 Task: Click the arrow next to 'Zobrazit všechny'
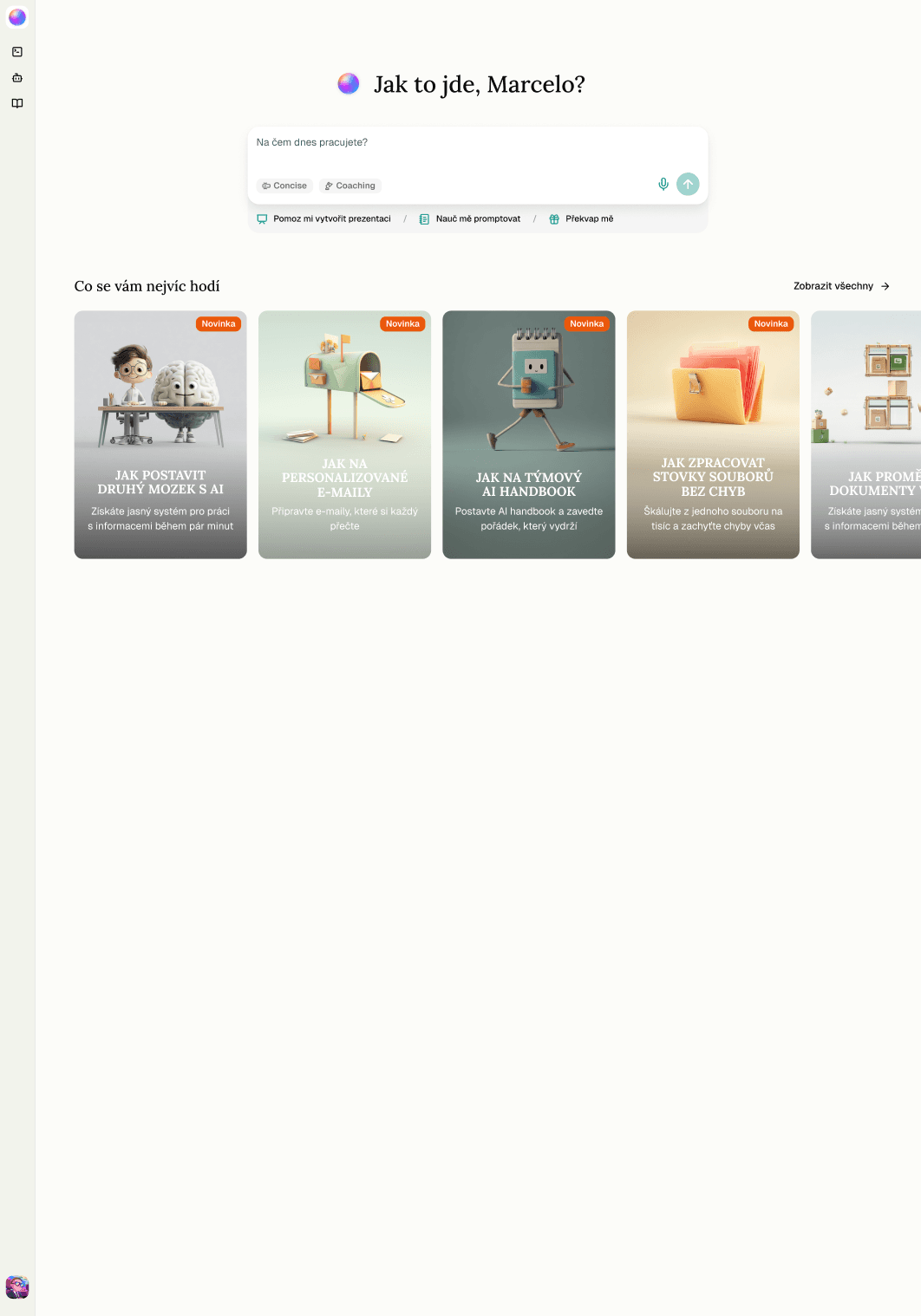[x=885, y=286]
